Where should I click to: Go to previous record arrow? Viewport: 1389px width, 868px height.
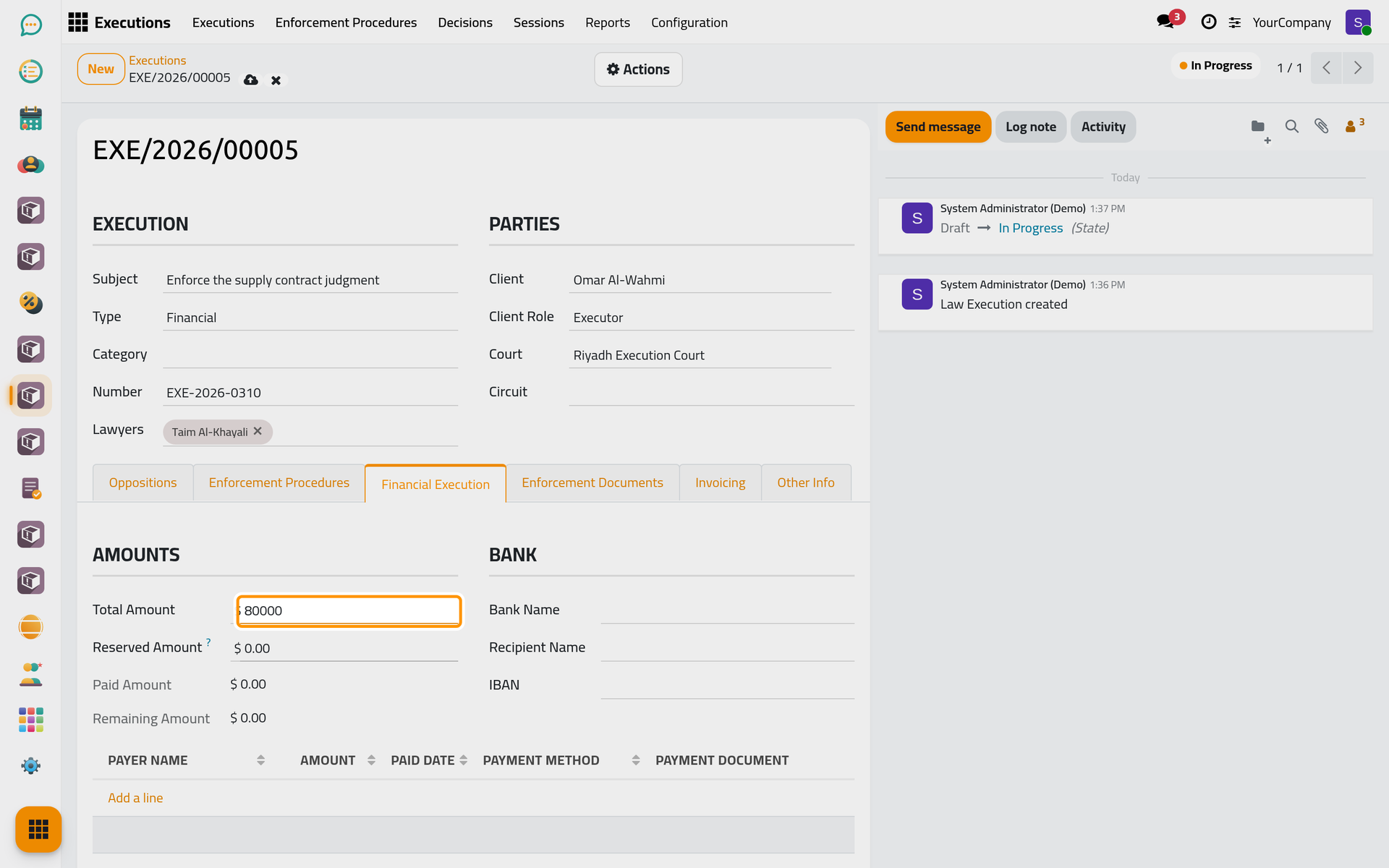pyautogui.click(x=1326, y=68)
